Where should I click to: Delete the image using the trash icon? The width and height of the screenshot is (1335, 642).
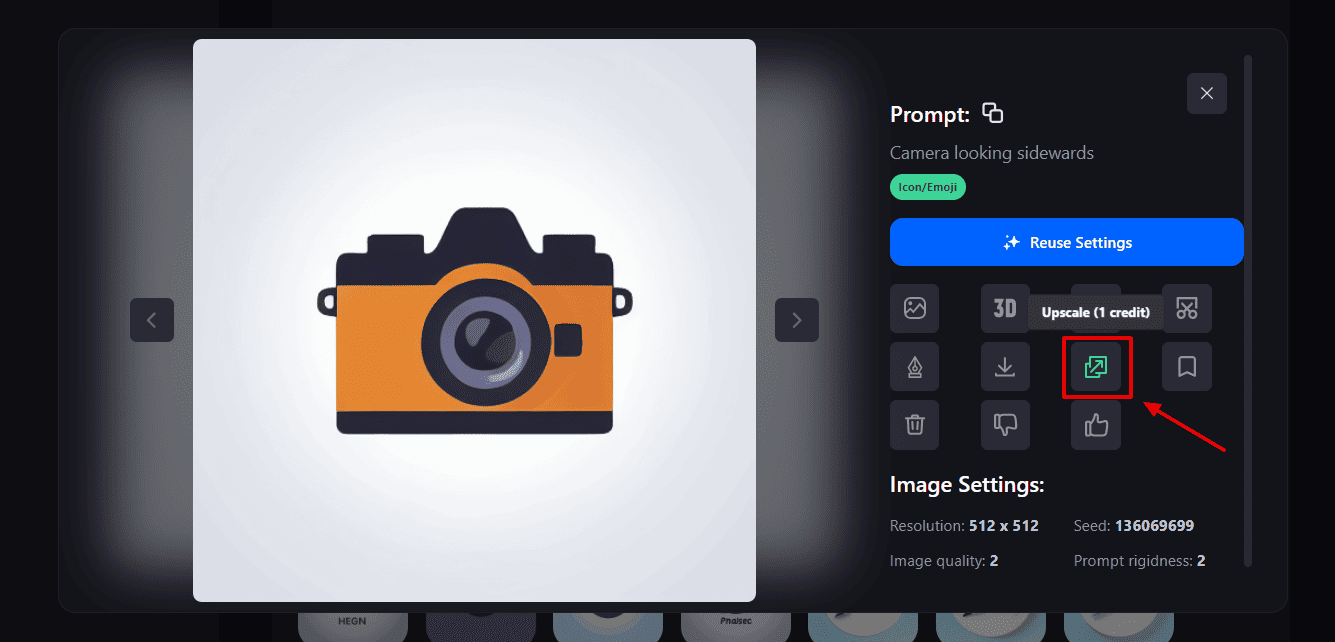point(914,425)
